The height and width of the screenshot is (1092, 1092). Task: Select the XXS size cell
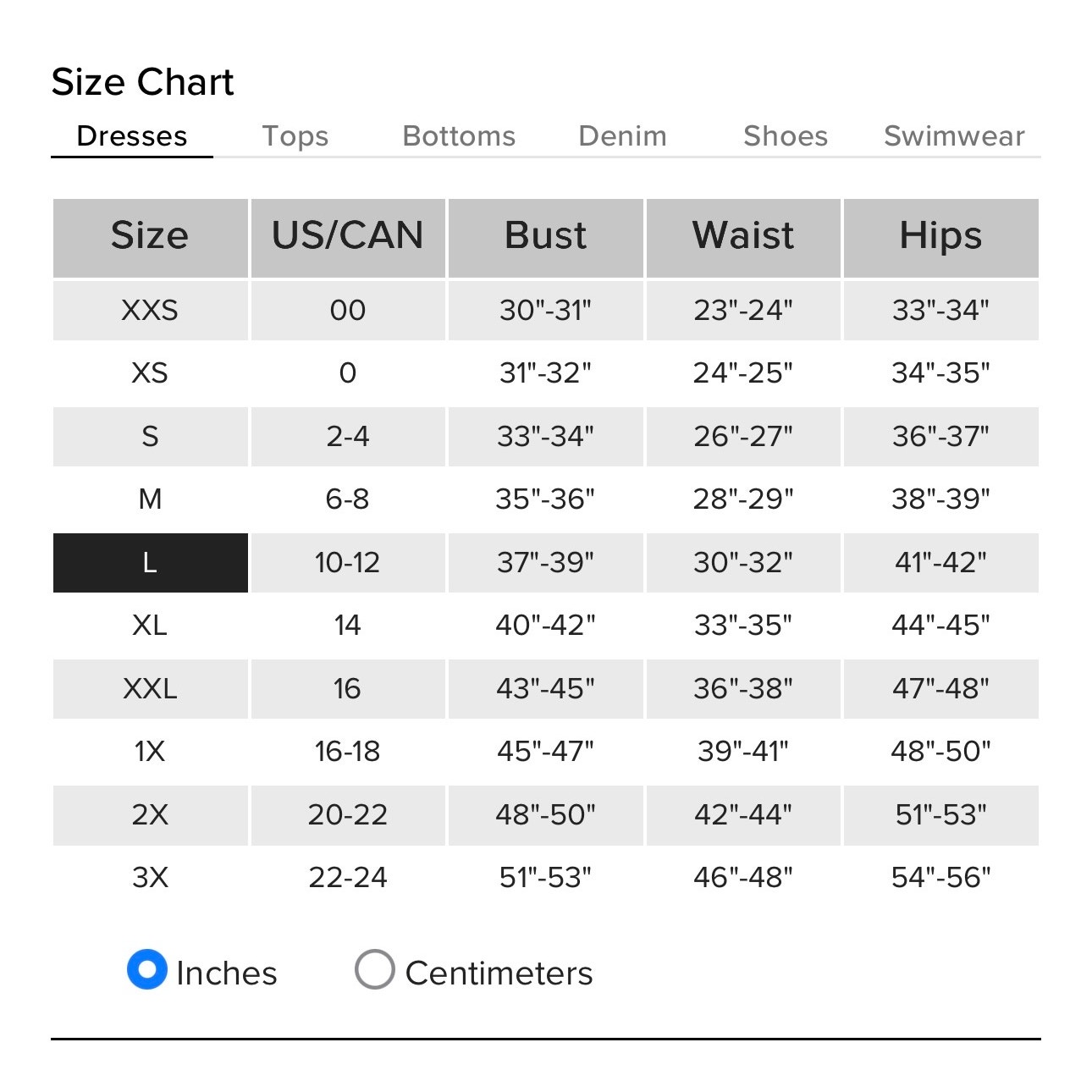tap(151, 311)
